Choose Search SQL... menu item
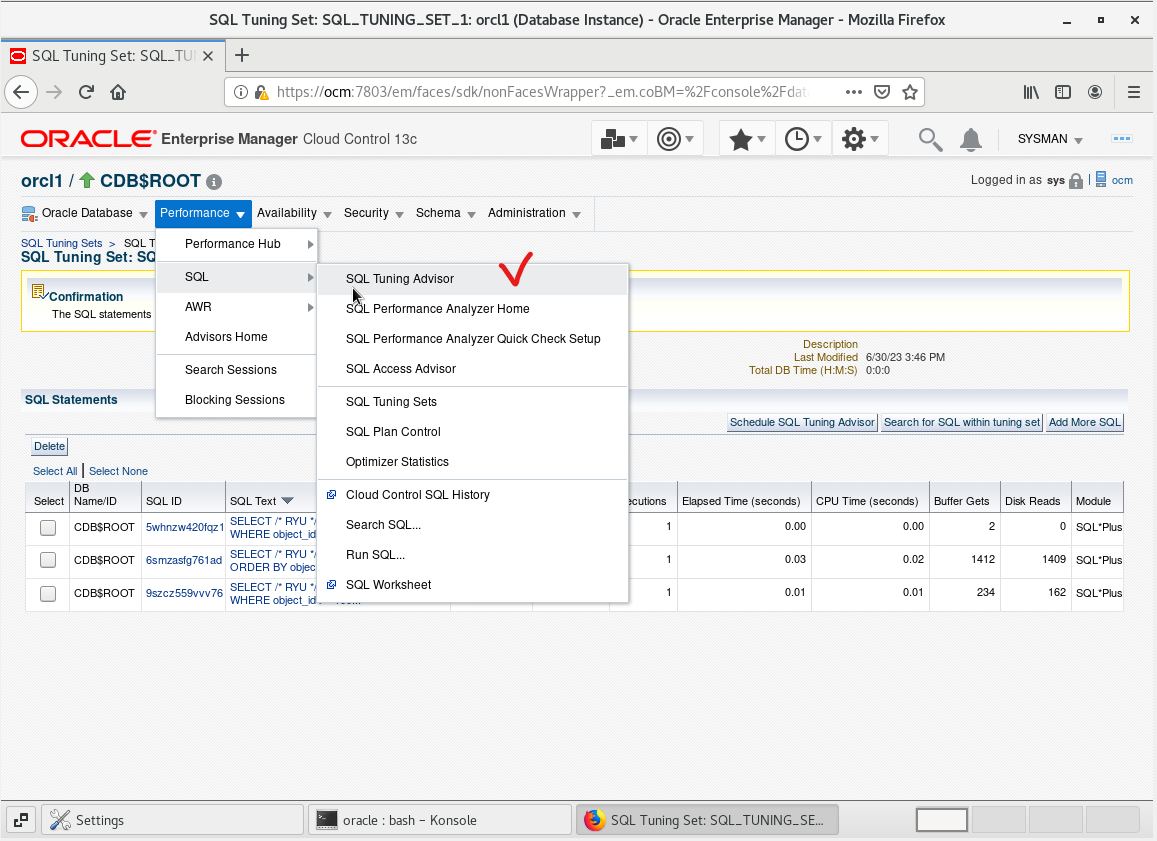This screenshot has height=841, width=1157. coord(472,525)
